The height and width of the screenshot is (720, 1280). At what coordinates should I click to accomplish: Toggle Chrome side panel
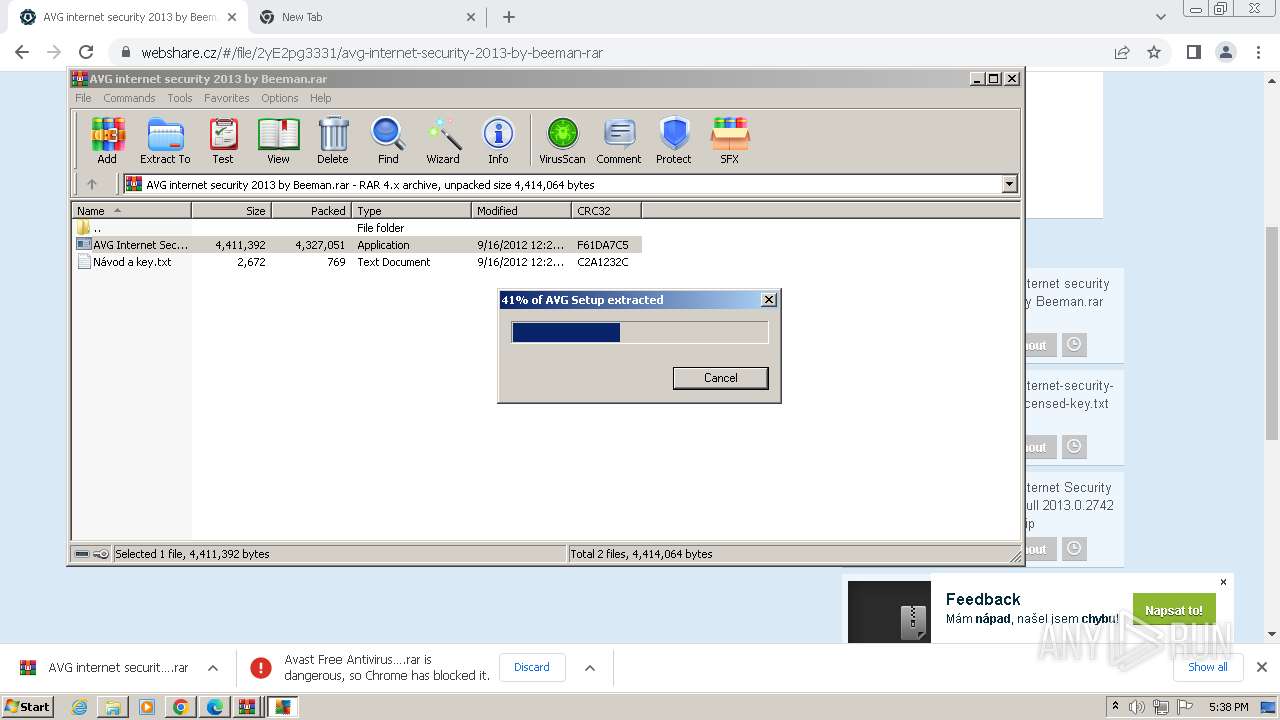tap(1193, 52)
